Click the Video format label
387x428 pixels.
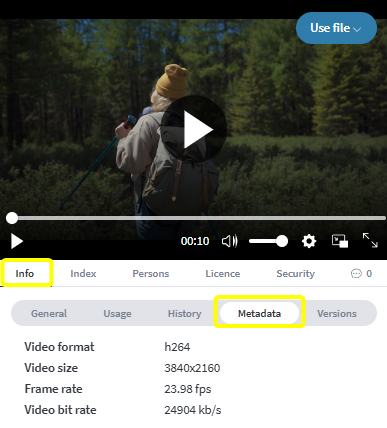point(59,347)
